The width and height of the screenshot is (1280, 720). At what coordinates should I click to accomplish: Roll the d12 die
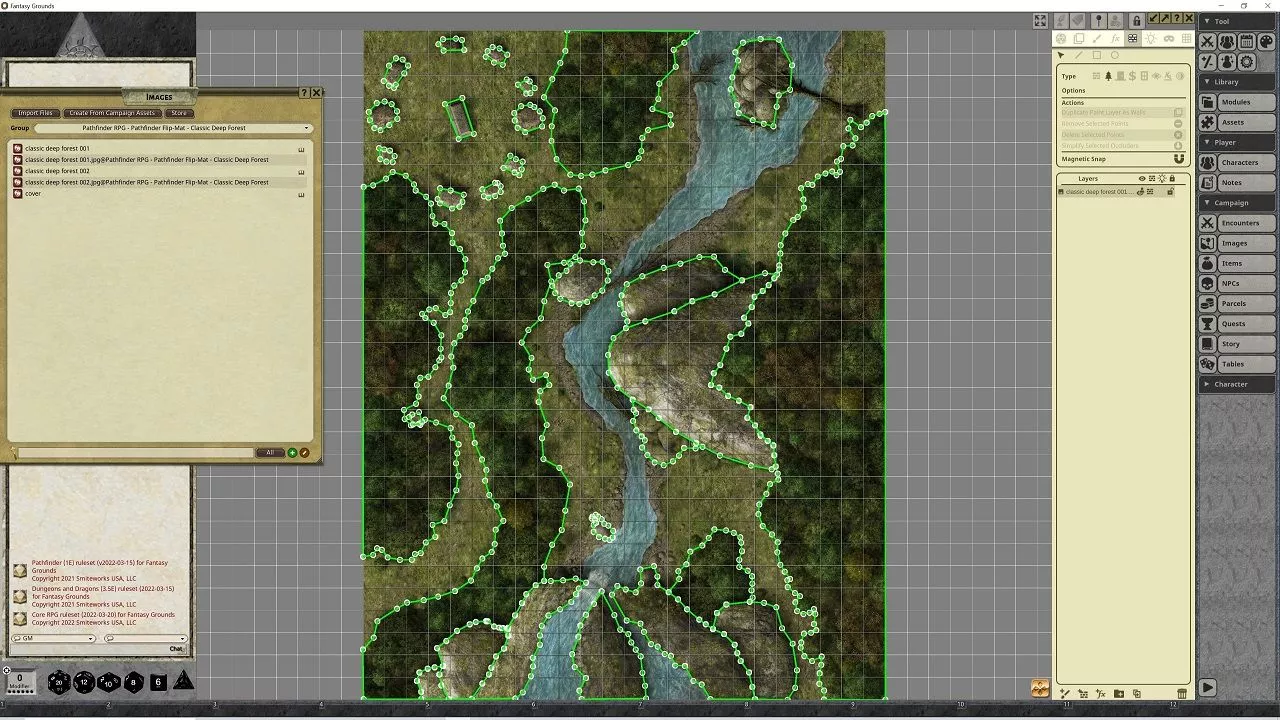(83, 683)
